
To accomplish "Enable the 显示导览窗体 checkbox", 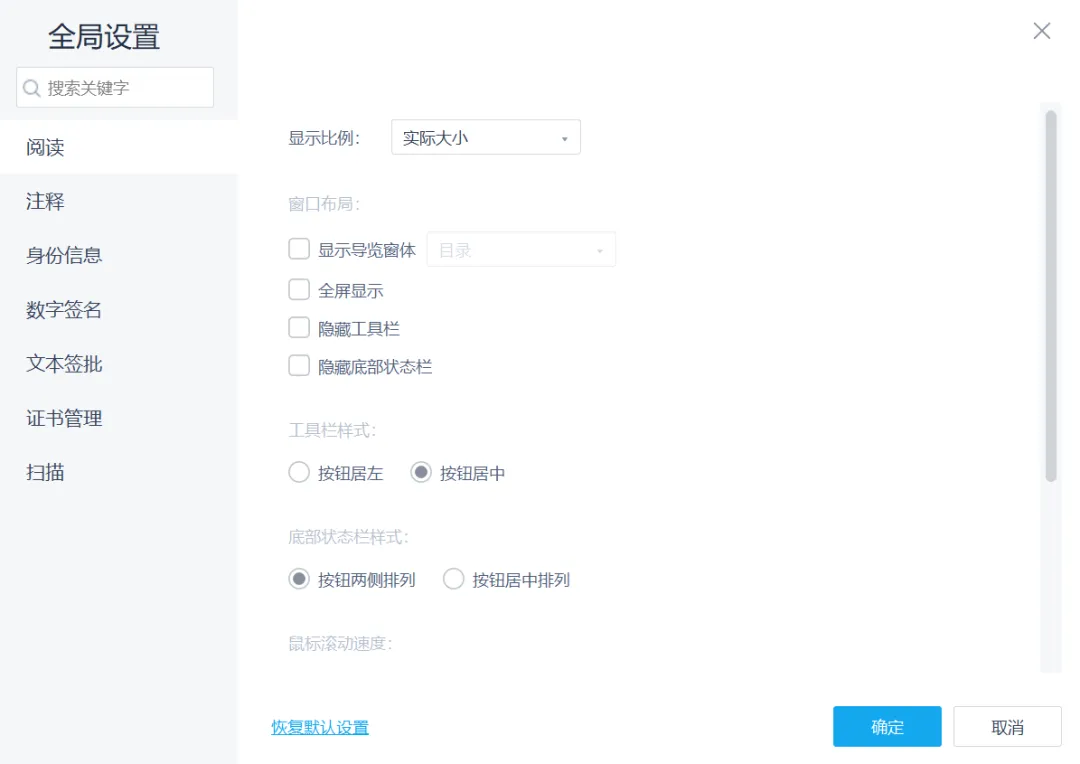I will pyautogui.click(x=299, y=249).
